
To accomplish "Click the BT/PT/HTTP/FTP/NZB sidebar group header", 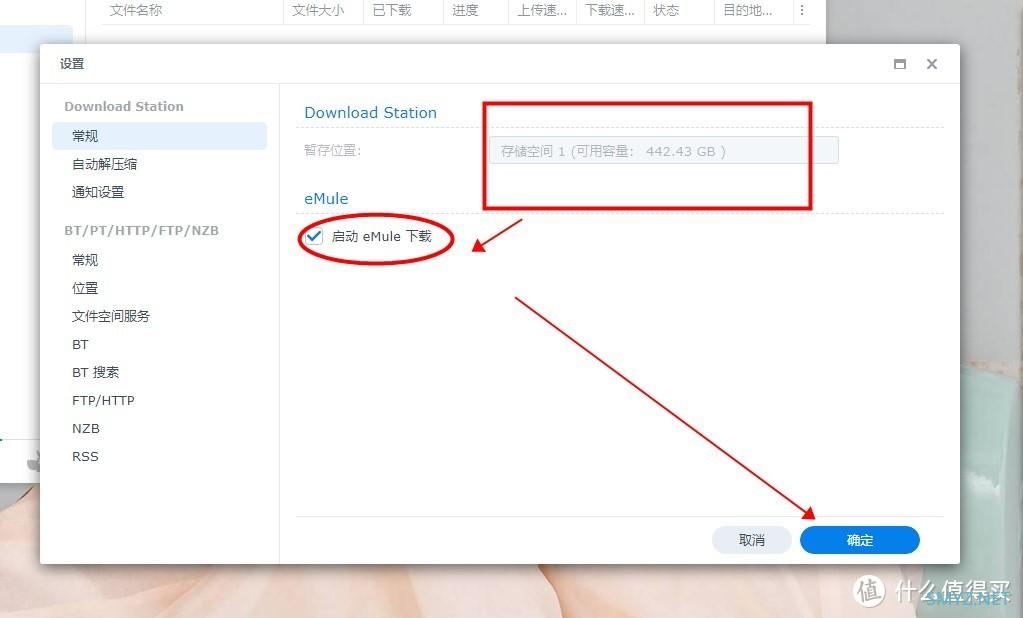I will pyautogui.click(x=142, y=230).
